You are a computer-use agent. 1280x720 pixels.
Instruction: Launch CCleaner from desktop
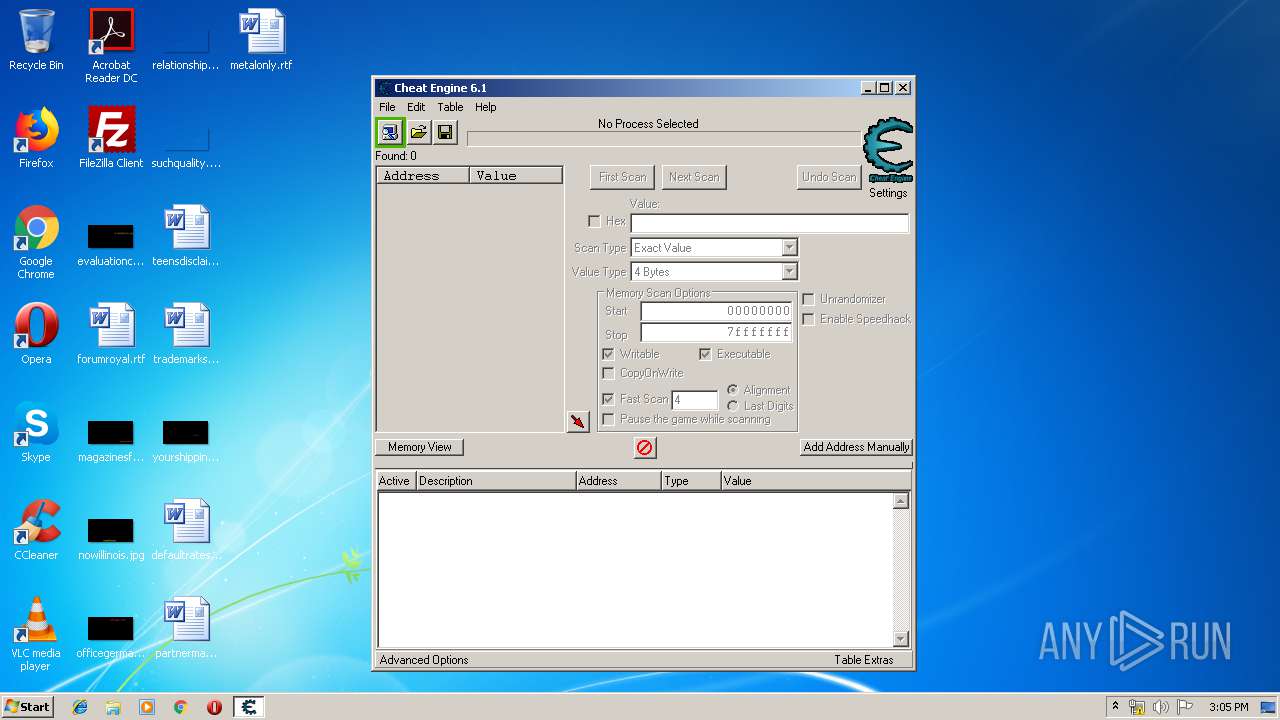[36, 530]
